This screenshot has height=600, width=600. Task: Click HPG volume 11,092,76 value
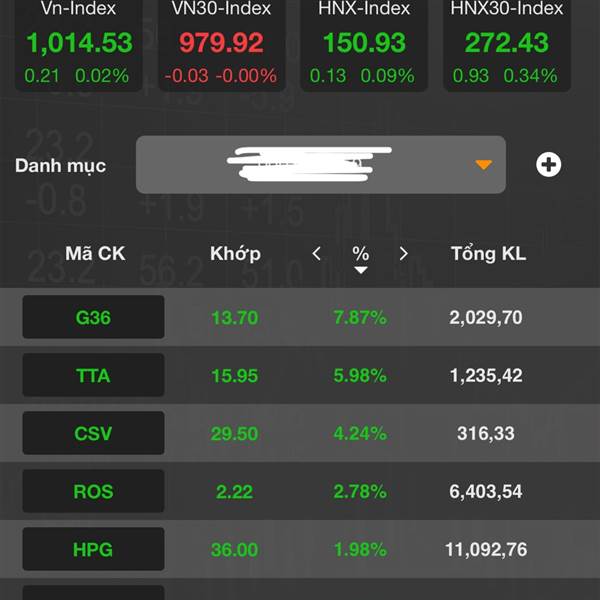coord(486,549)
